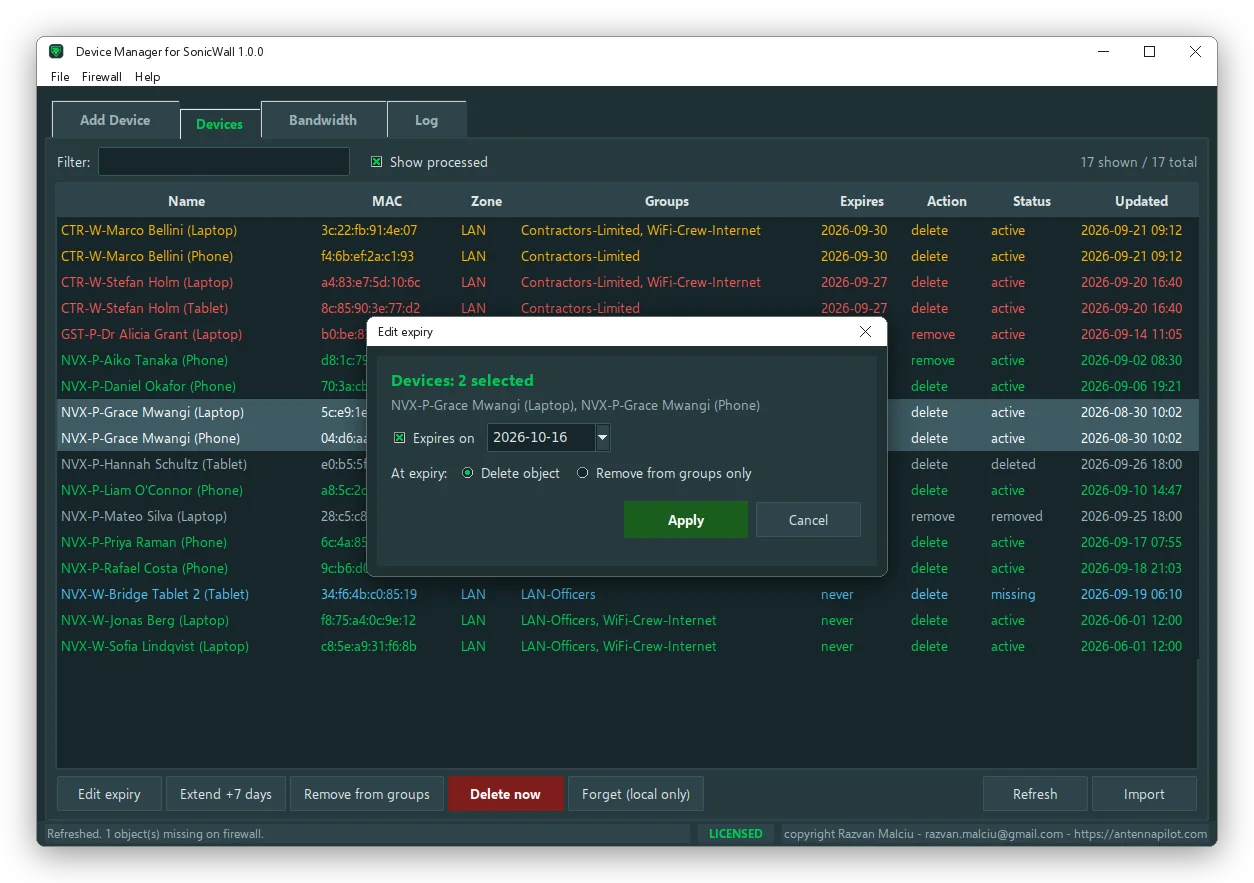This screenshot has height=883, width=1254.
Task: Switch to the Bandwidth tab
Action: point(323,120)
